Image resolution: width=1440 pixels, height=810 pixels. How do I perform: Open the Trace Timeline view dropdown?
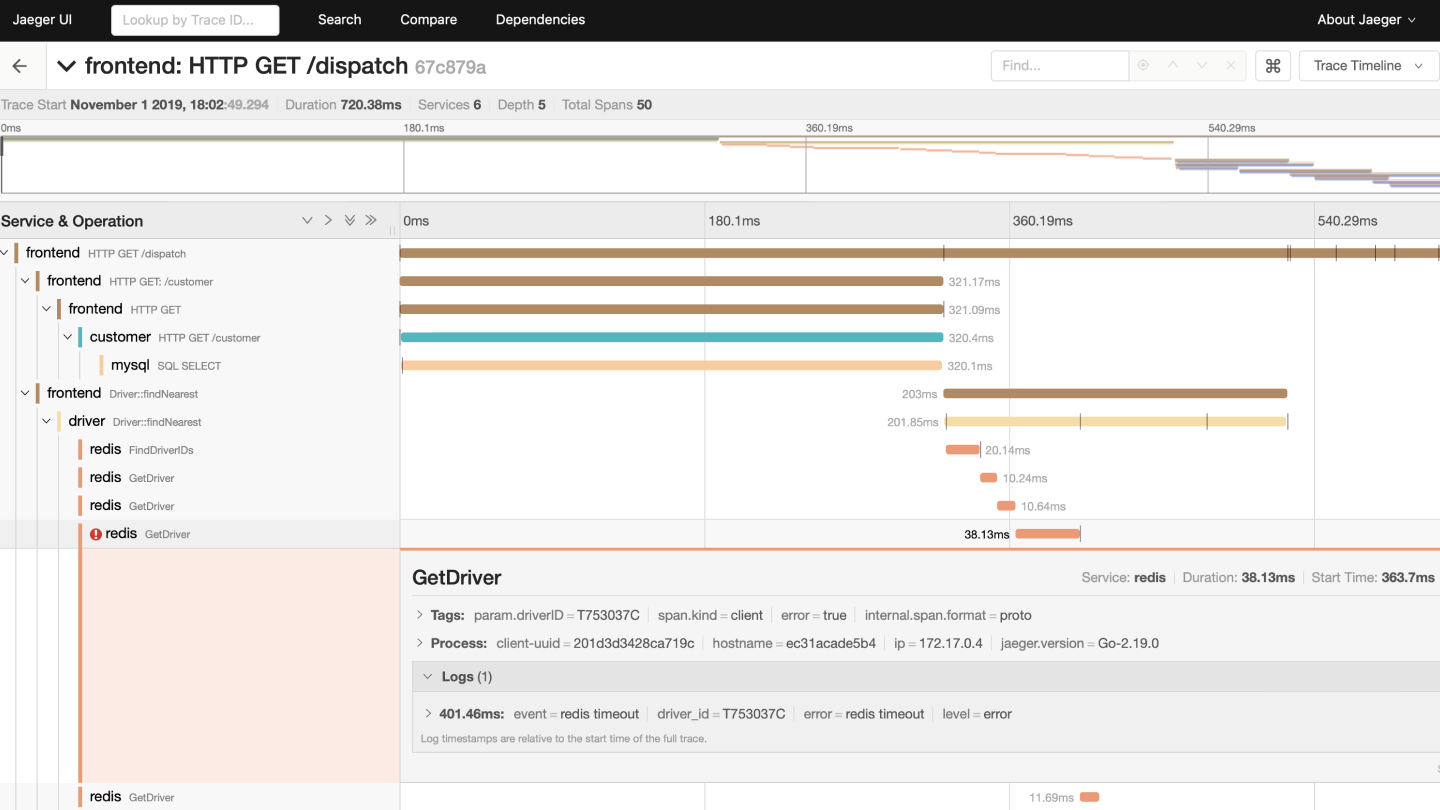(x=1368, y=66)
